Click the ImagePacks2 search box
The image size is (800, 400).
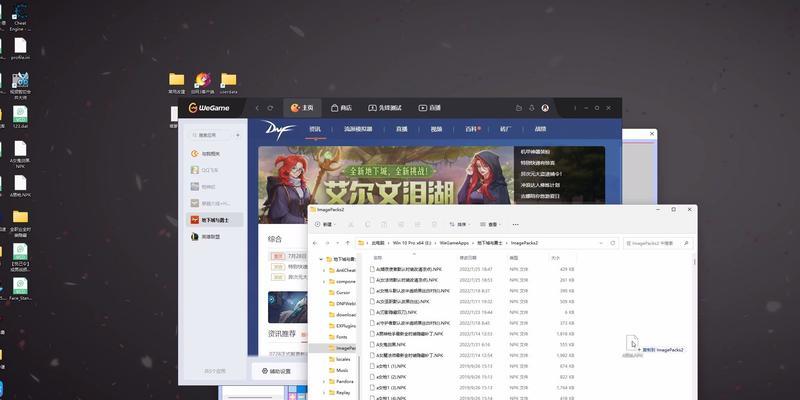(658, 243)
